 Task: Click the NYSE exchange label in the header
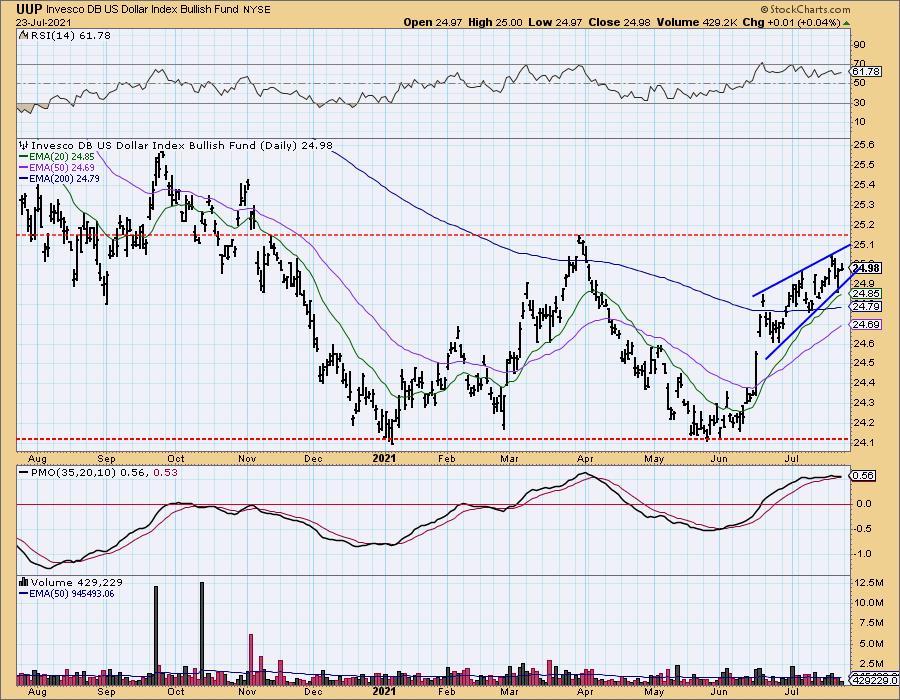pos(257,10)
